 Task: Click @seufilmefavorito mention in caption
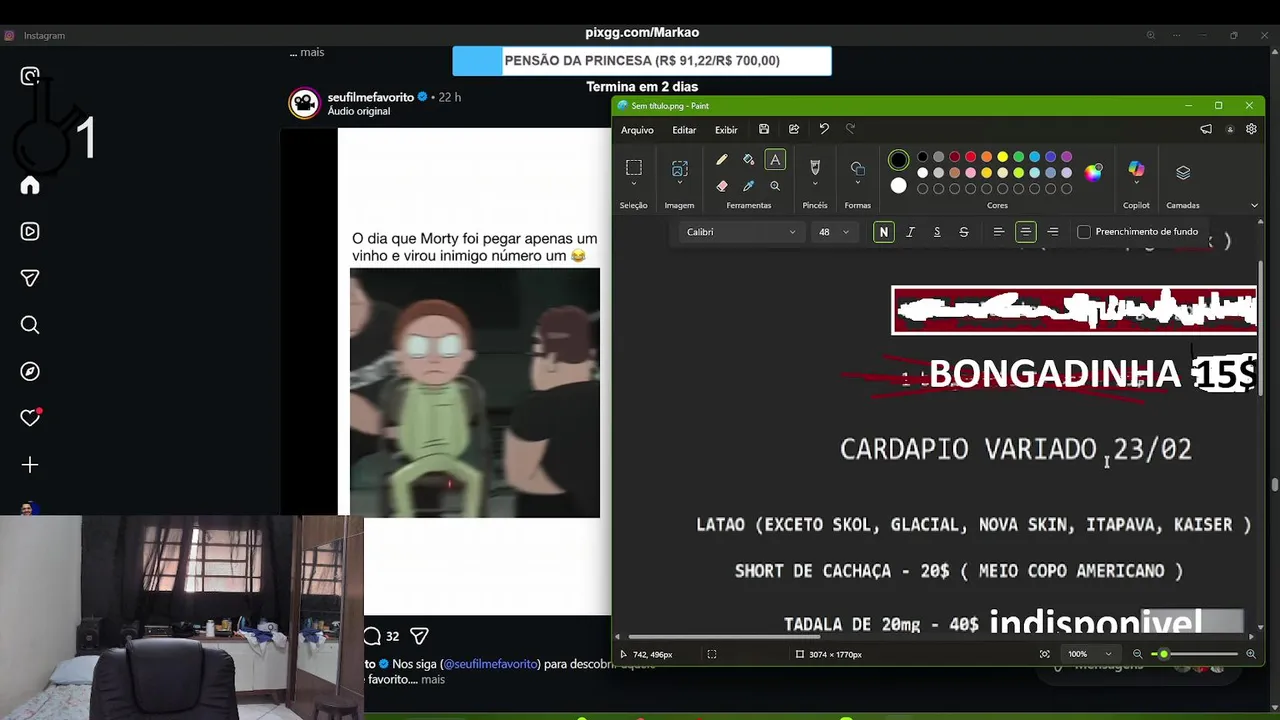click(491, 664)
